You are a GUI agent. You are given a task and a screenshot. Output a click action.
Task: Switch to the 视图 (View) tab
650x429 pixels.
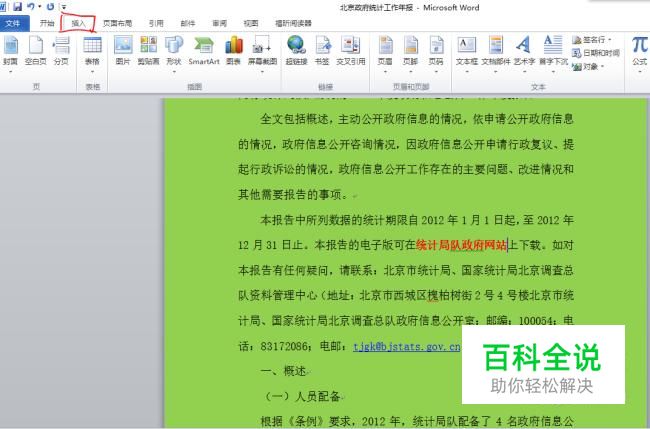[x=251, y=23]
